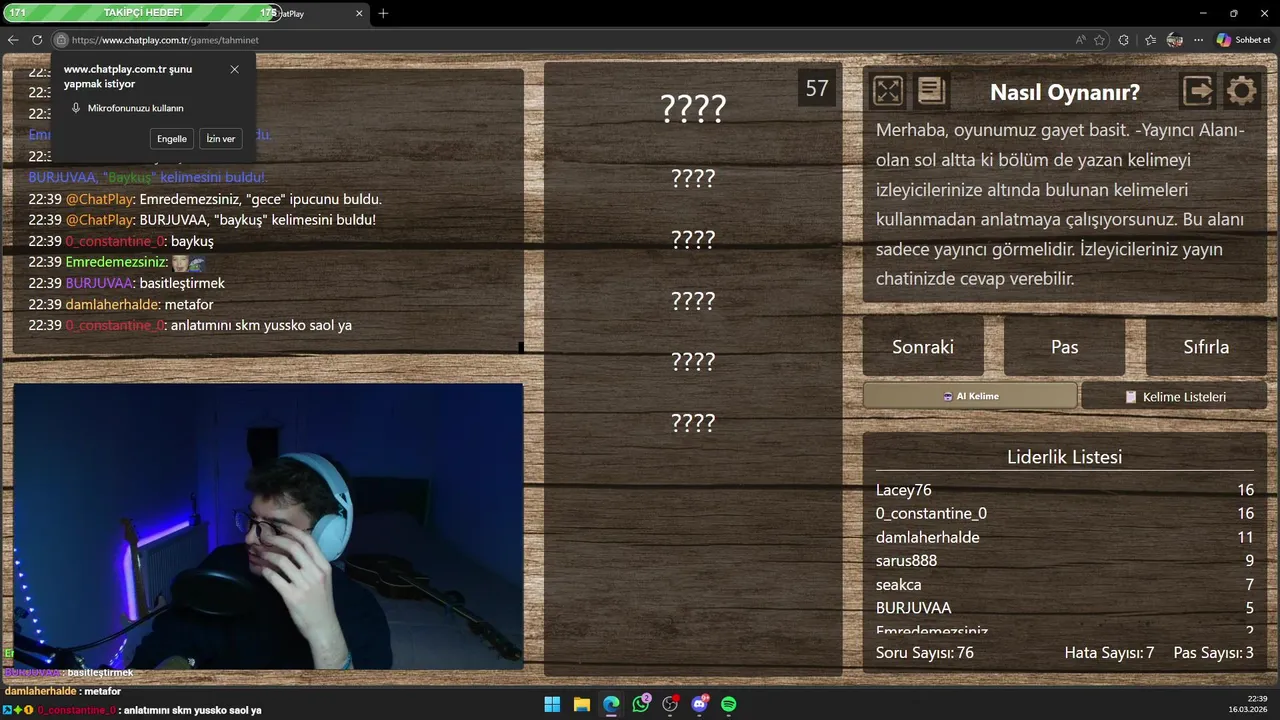Screen dimensions: 1280x720
Task: Click the TAKİPÇİ HEDEFİ follower goal bar
Action: coord(141,13)
